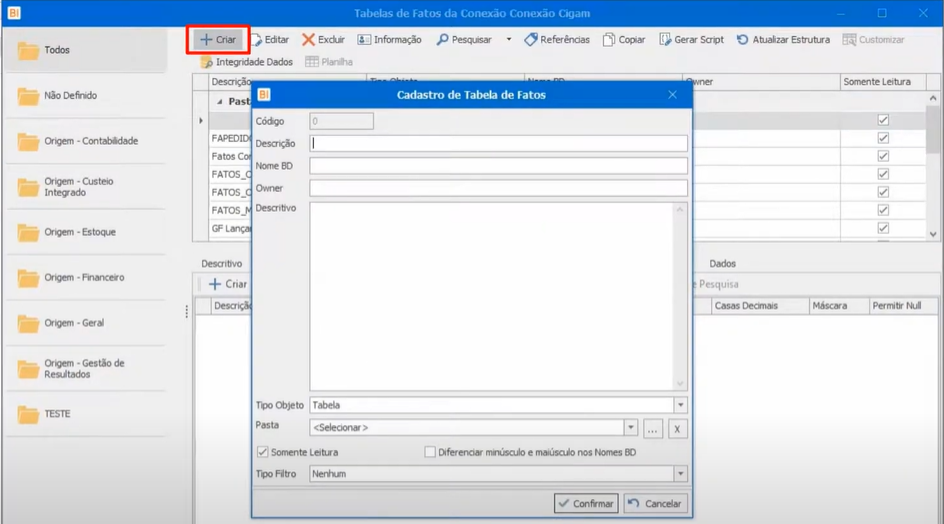The height and width of the screenshot is (524, 944).
Task: Open the Pasta selection dropdown
Action: click(630, 428)
